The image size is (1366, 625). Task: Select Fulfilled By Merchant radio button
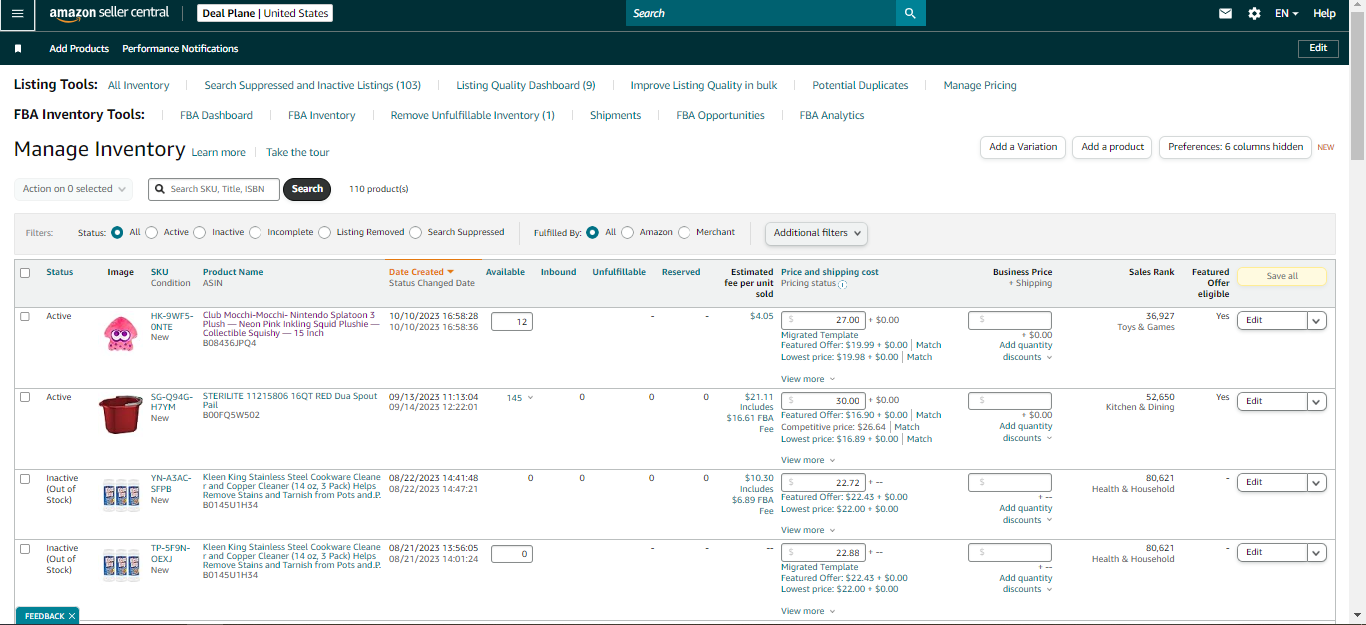pos(684,232)
